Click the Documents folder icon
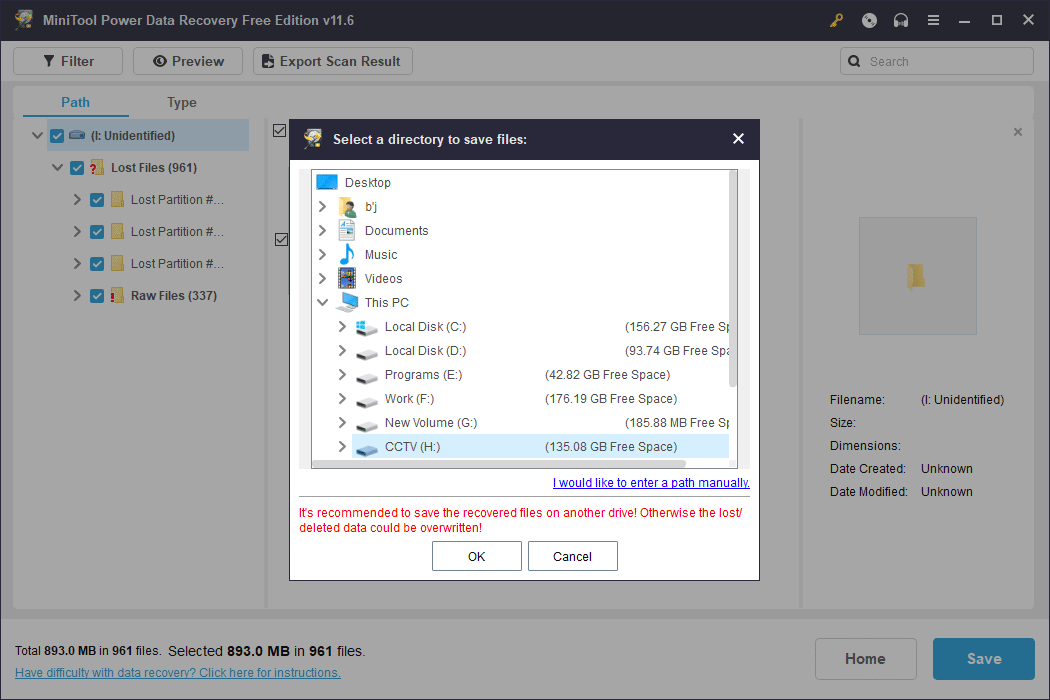 (x=347, y=230)
